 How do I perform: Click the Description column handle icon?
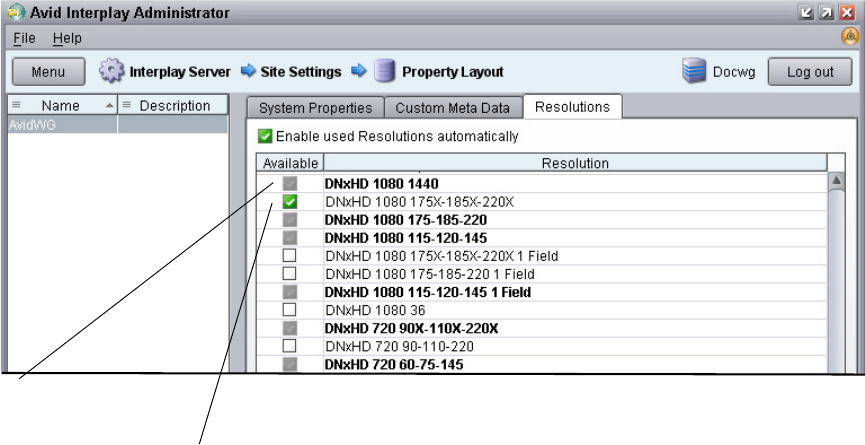pyautogui.click(x=126, y=105)
